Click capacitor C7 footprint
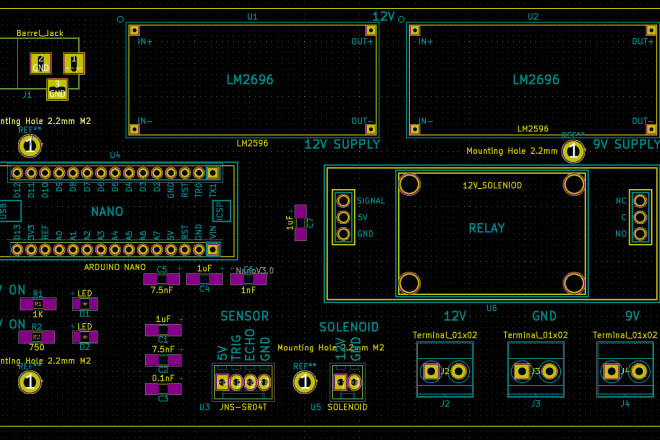This screenshot has width=660, height=440. point(301,222)
